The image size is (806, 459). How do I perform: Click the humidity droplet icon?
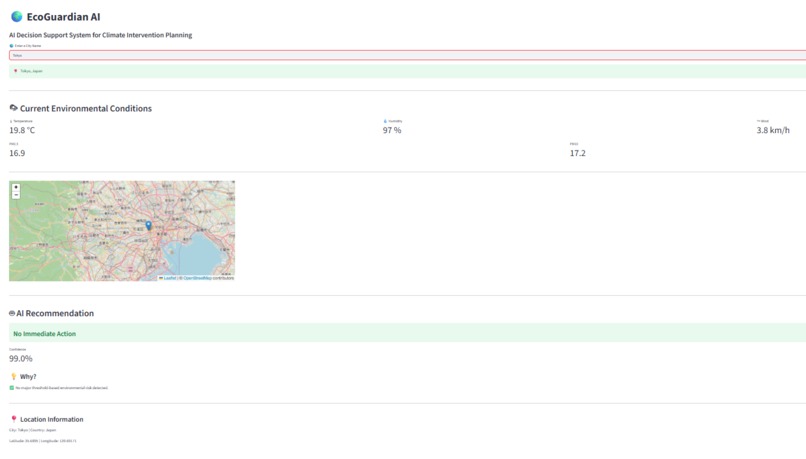coord(385,121)
